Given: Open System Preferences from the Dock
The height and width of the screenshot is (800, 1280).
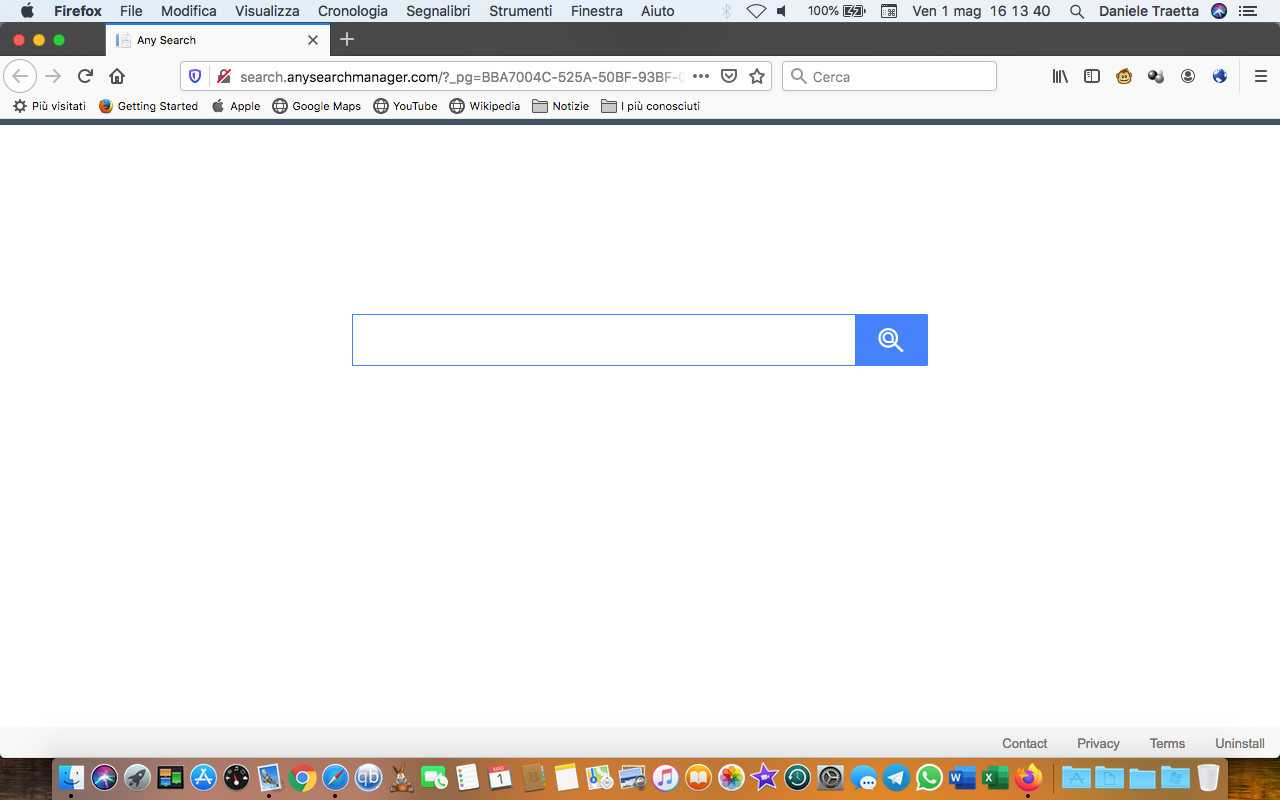Looking at the screenshot, I should click(x=830, y=777).
